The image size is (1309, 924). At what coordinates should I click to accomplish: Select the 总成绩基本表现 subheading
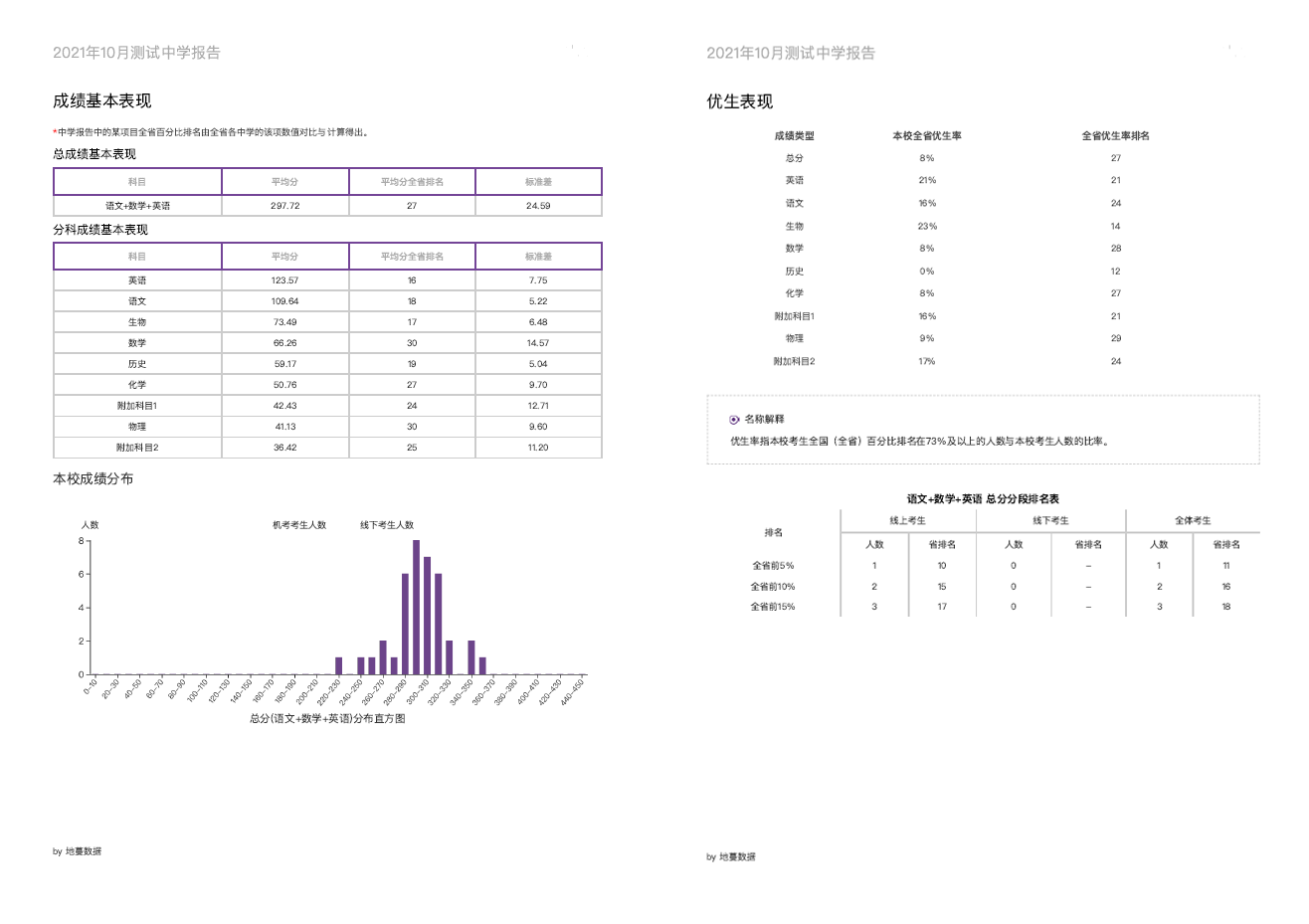[x=94, y=154]
